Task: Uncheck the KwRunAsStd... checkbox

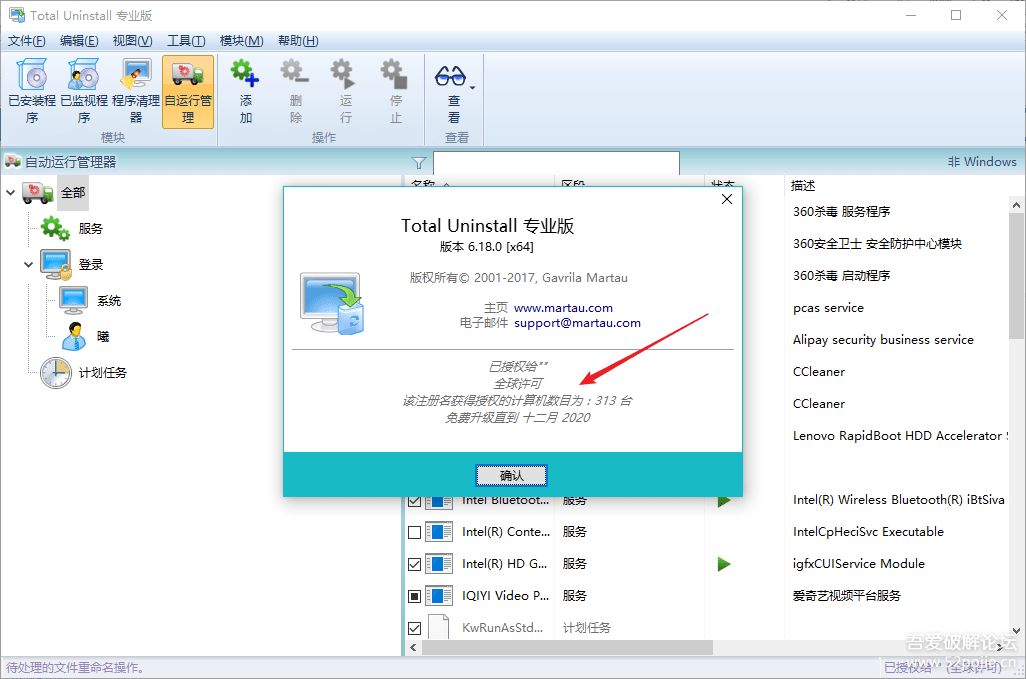Action: [x=414, y=629]
